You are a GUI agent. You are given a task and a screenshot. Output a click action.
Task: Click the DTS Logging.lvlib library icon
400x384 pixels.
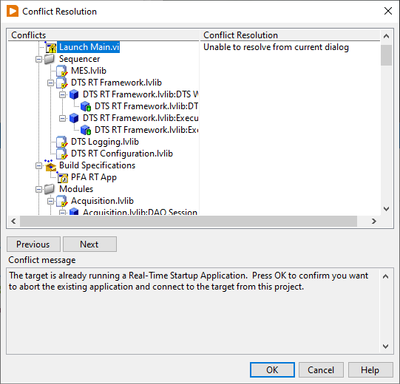(x=62, y=142)
